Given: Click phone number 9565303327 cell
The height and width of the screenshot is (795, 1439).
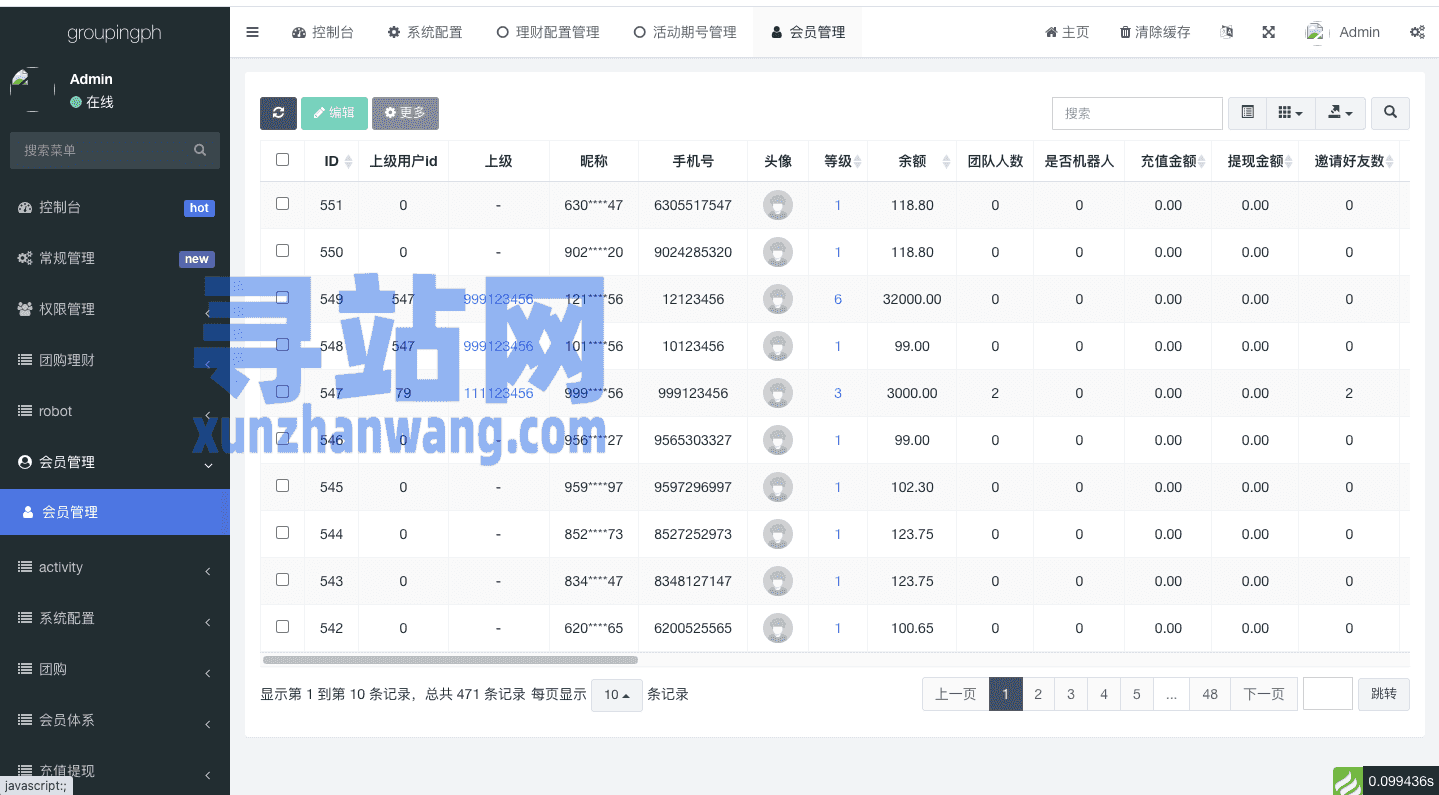Looking at the screenshot, I should pos(693,440).
